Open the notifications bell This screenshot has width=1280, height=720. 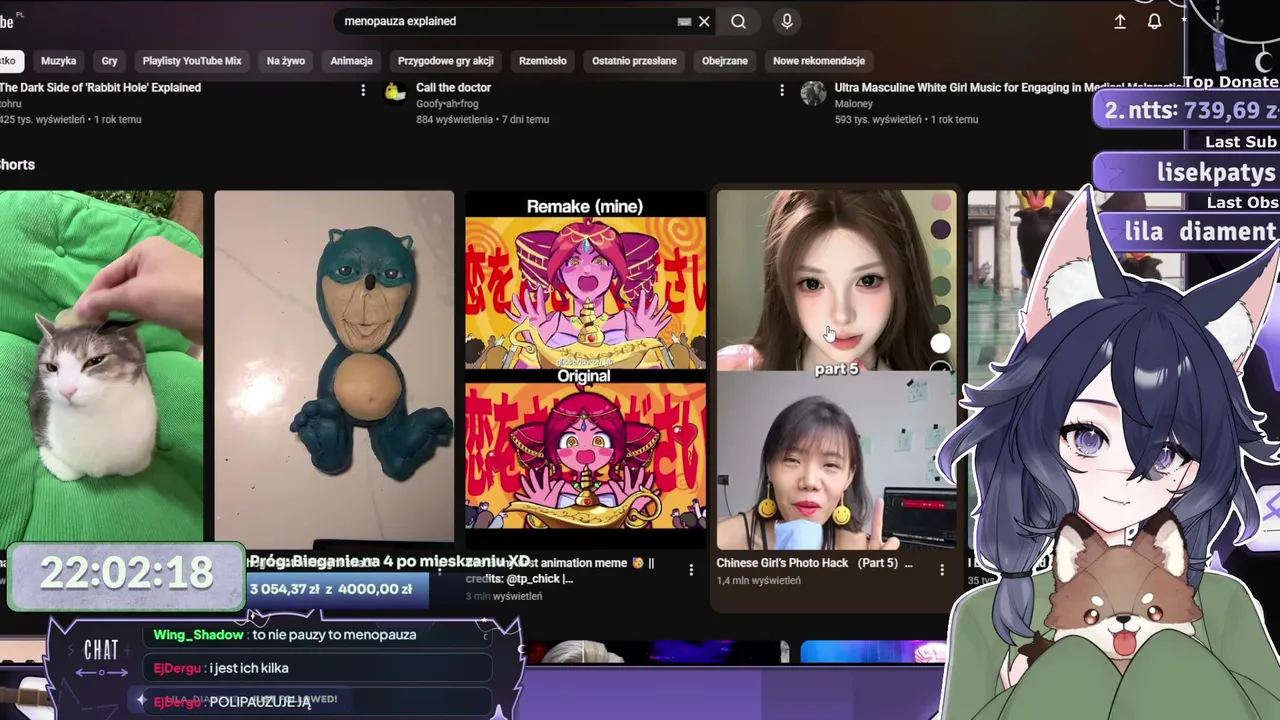[1154, 21]
